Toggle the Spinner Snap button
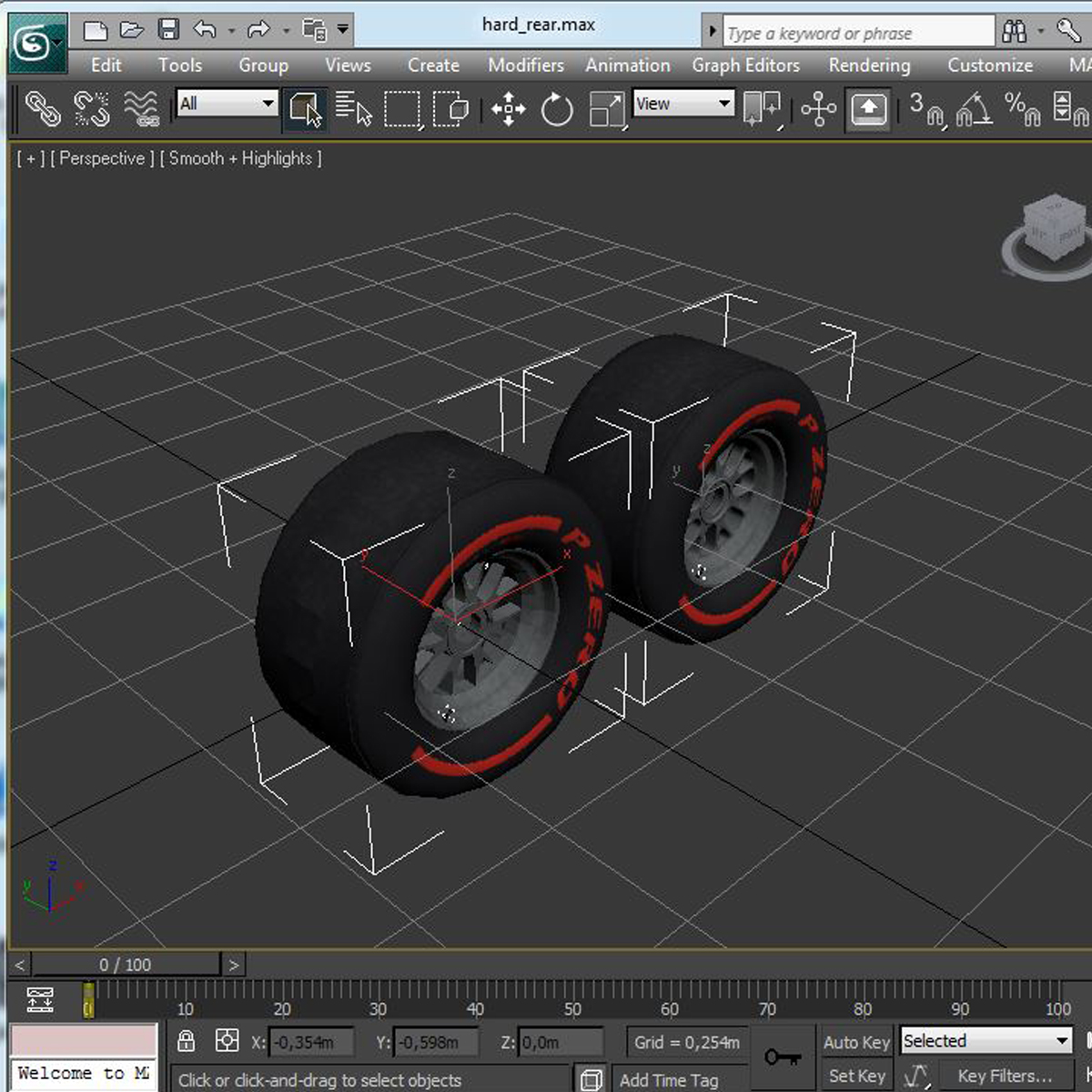 click(x=1069, y=109)
